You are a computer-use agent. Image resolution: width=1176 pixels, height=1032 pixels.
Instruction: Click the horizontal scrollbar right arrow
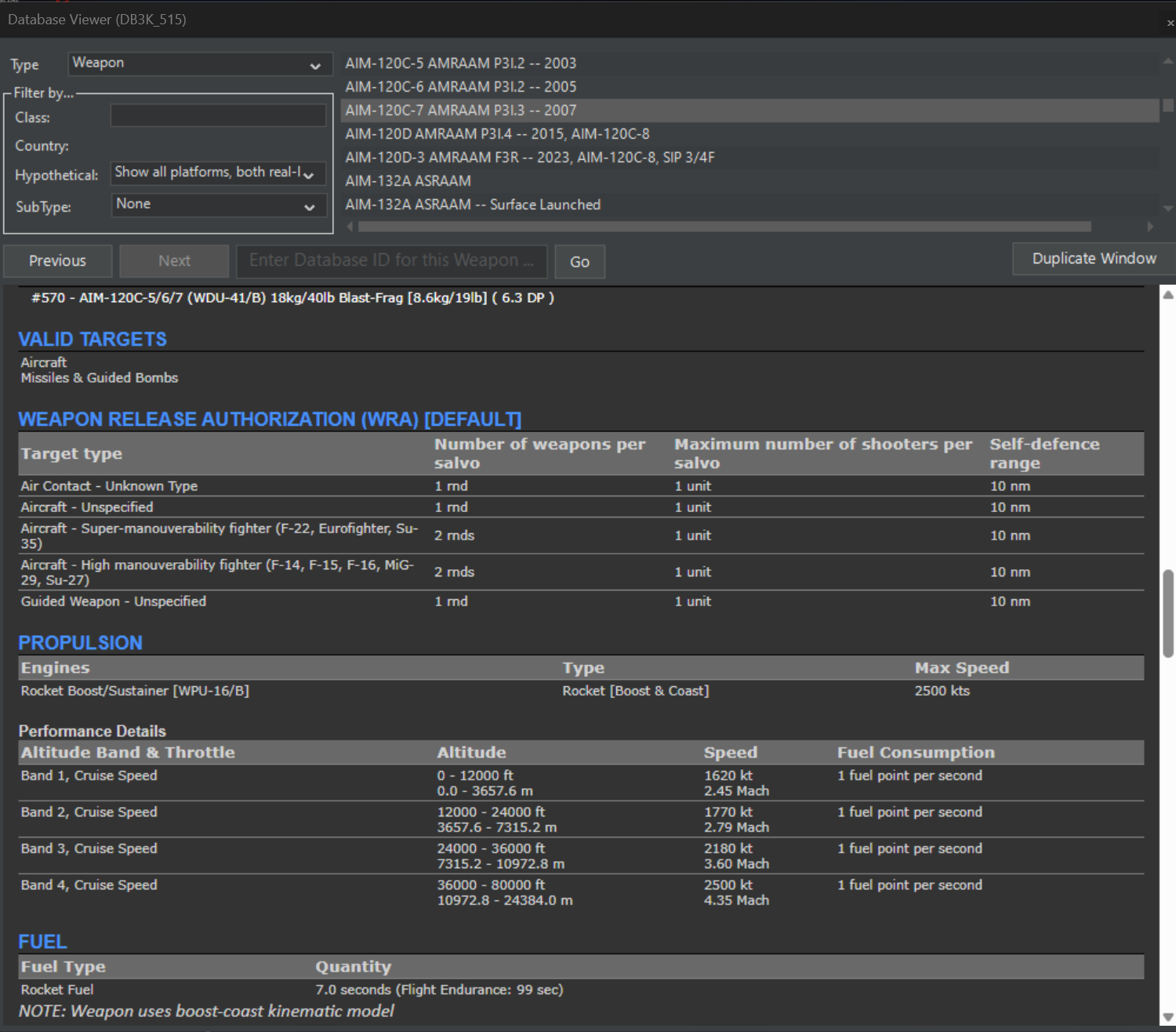point(1152,227)
